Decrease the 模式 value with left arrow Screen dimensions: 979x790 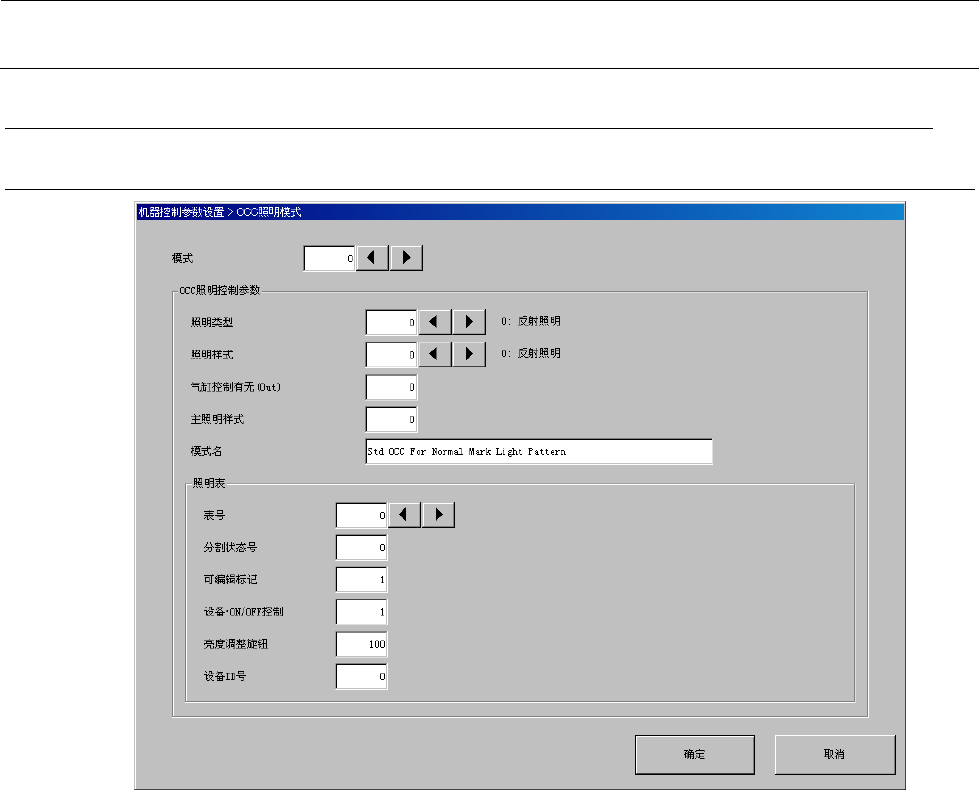(x=373, y=258)
